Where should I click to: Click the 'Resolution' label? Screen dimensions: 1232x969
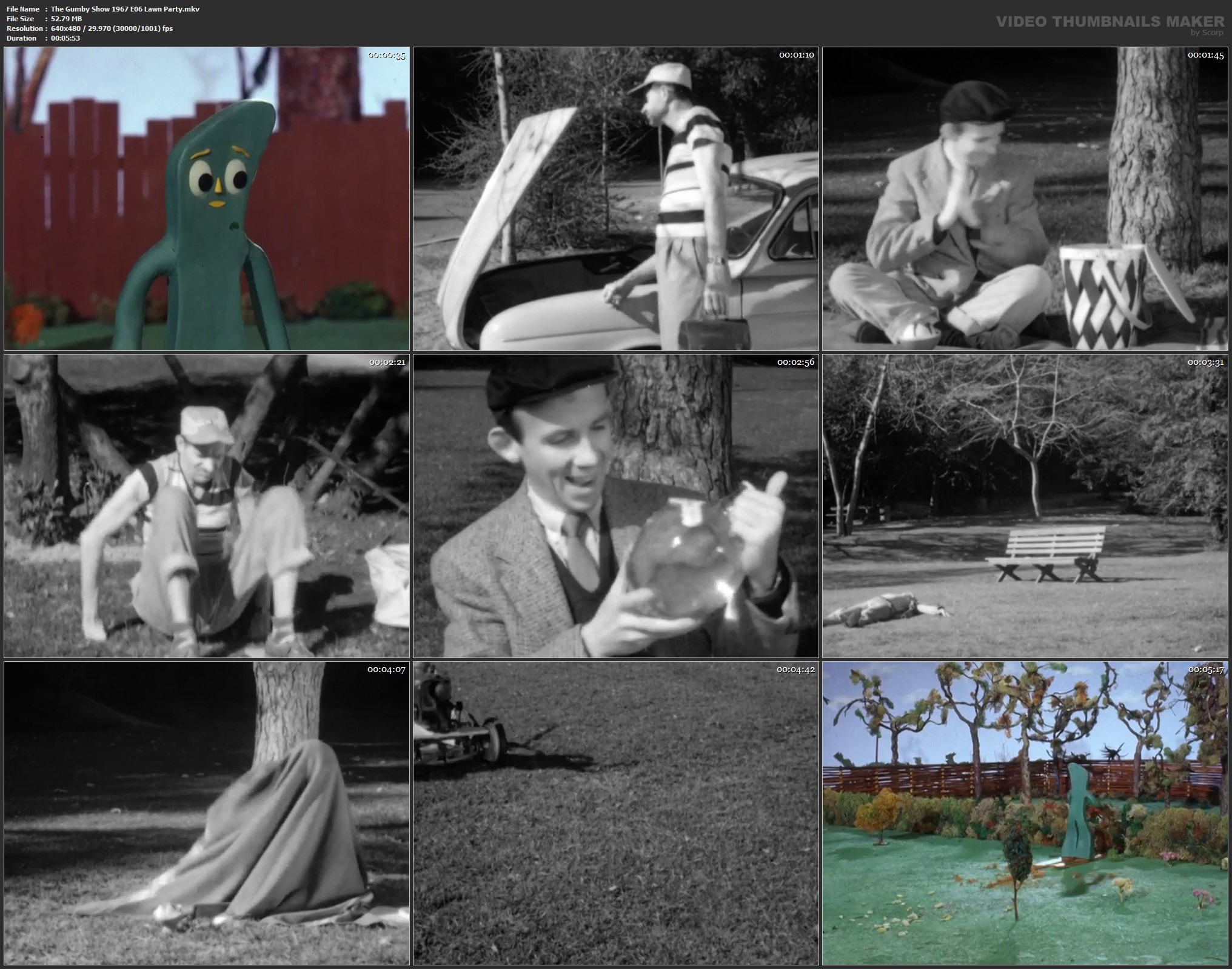pos(24,28)
